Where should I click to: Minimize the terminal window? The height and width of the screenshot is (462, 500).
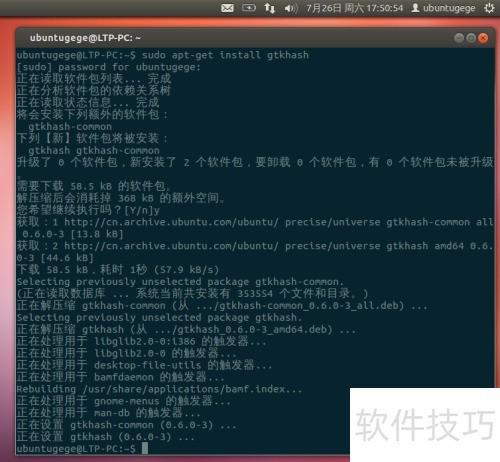coord(459,38)
